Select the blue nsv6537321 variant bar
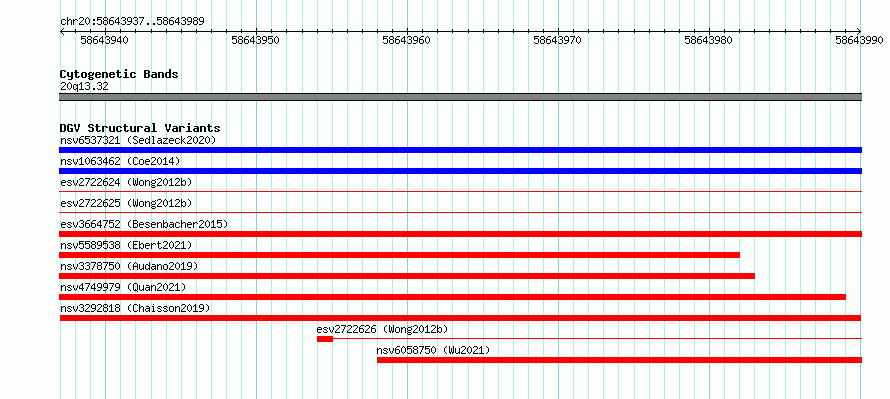This screenshot has height=399, width=890. pyautogui.click(x=460, y=150)
